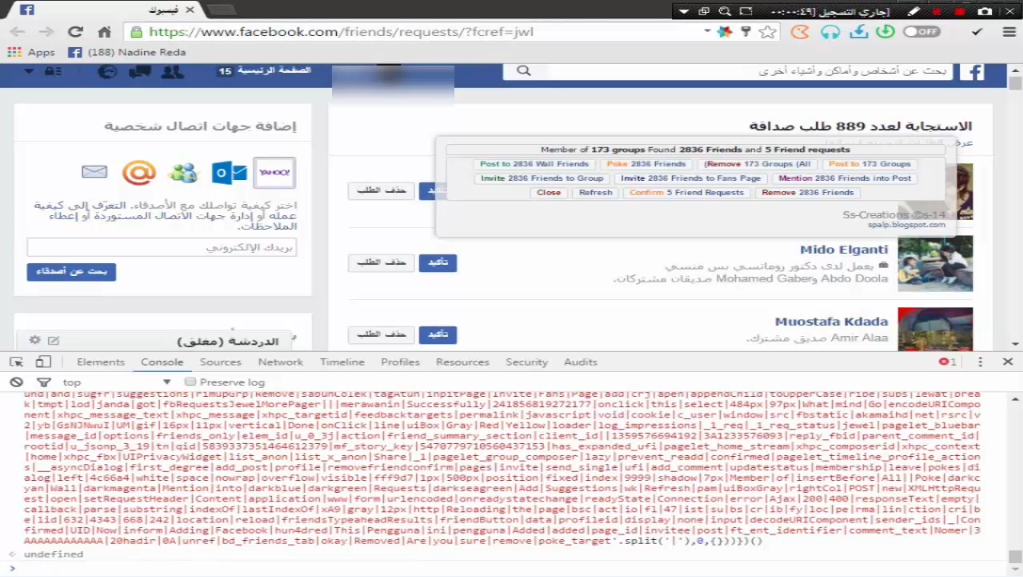Click the chat compose new message icon

point(53,340)
